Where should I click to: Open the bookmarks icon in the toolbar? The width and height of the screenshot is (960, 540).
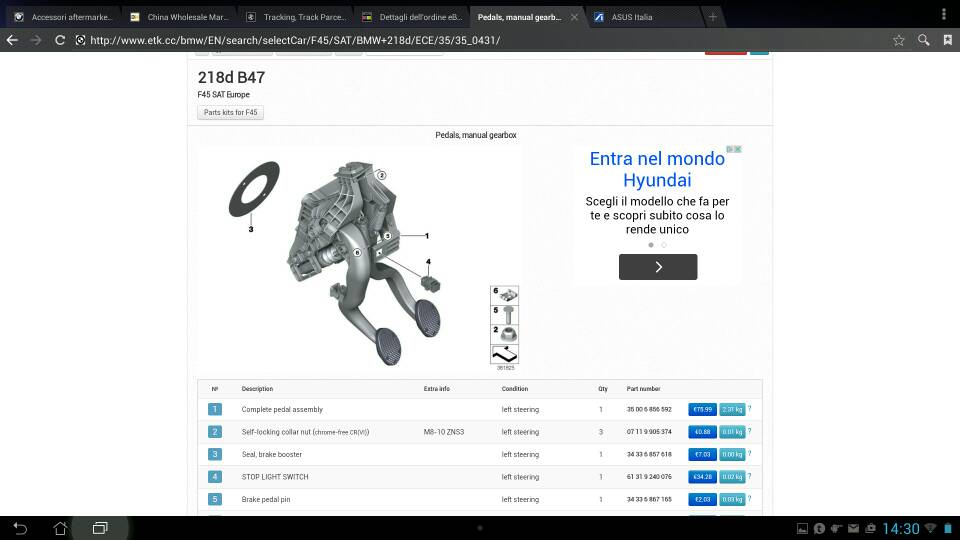[x=947, y=40]
